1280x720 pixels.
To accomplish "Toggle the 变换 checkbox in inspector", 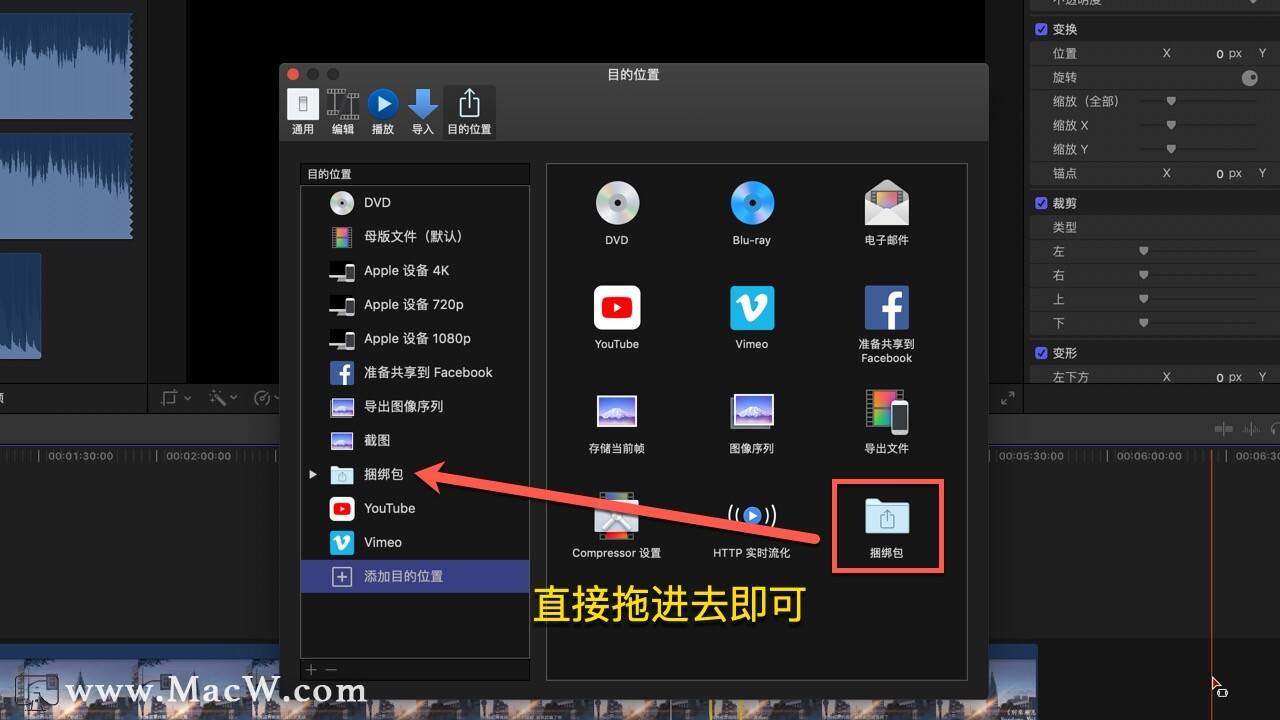I will [1041, 29].
